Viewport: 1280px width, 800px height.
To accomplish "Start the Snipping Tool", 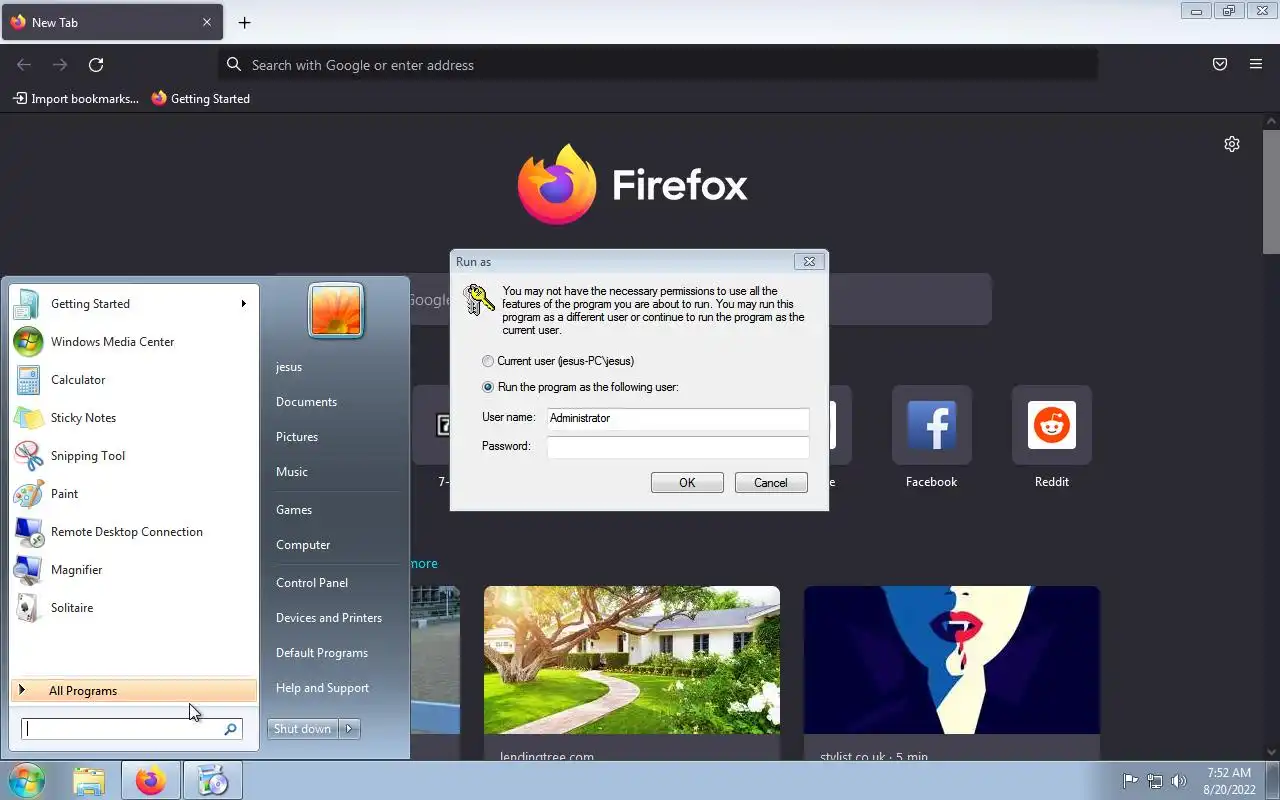I will (133, 456).
